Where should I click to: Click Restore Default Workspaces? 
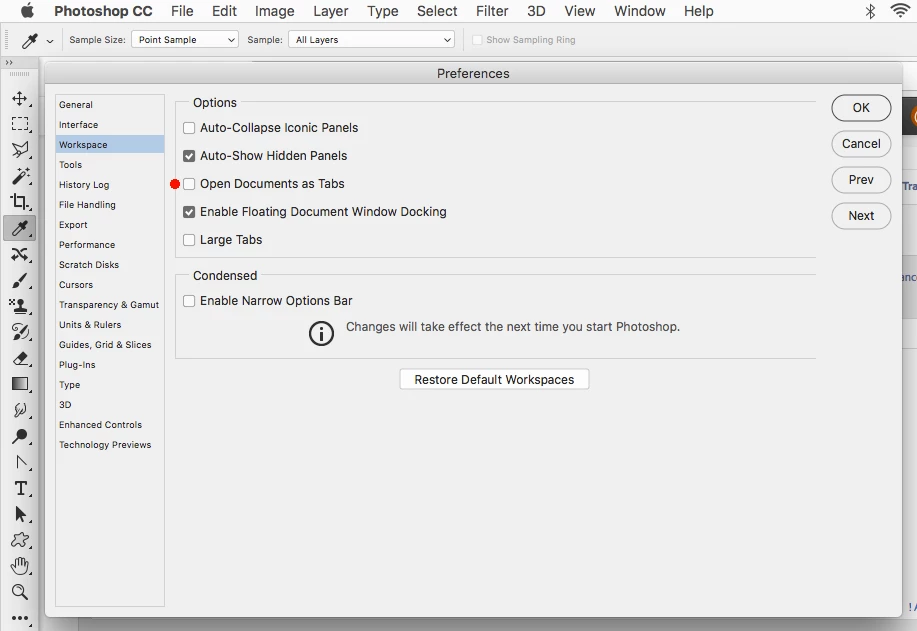point(494,380)
